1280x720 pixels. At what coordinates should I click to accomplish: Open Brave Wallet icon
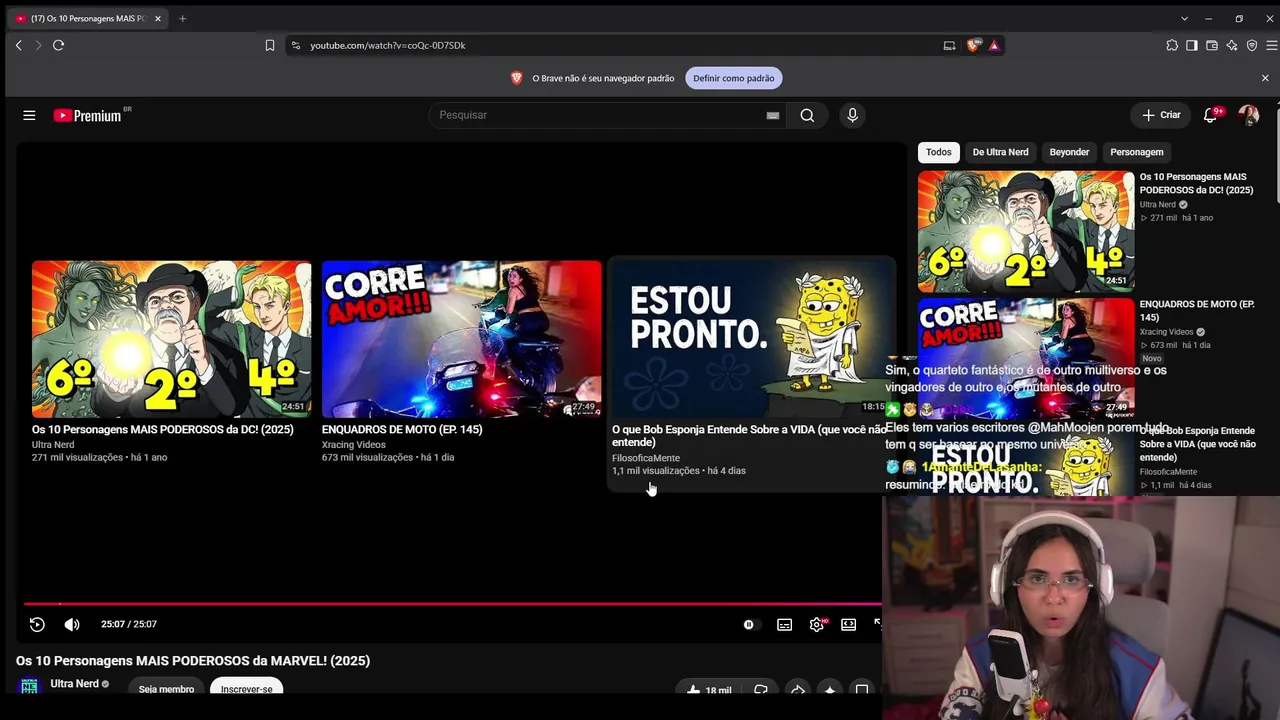point(1212,45)
